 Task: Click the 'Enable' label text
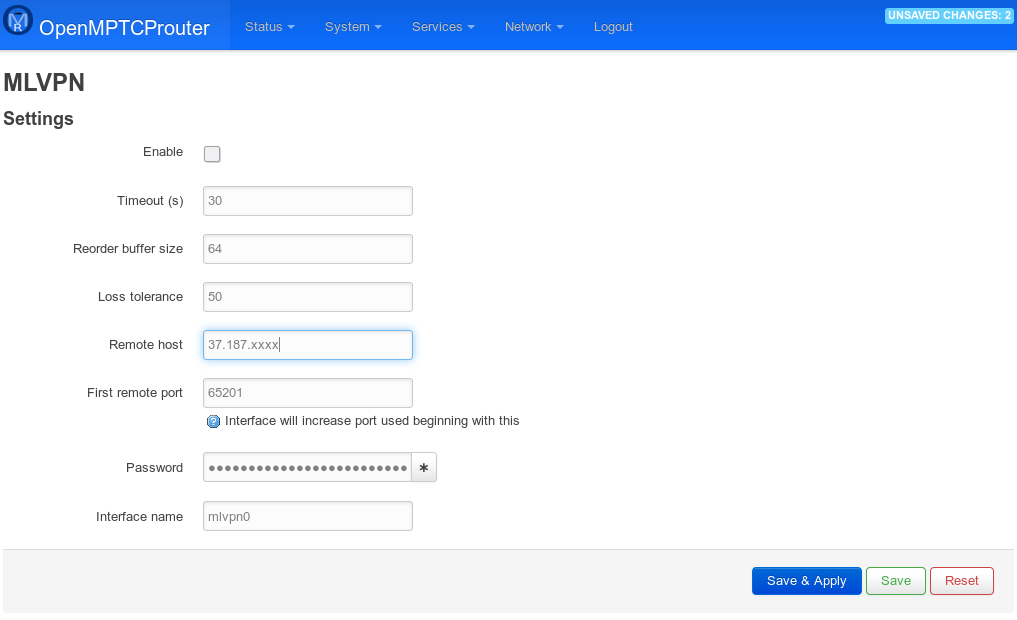[x=163, y=152]
